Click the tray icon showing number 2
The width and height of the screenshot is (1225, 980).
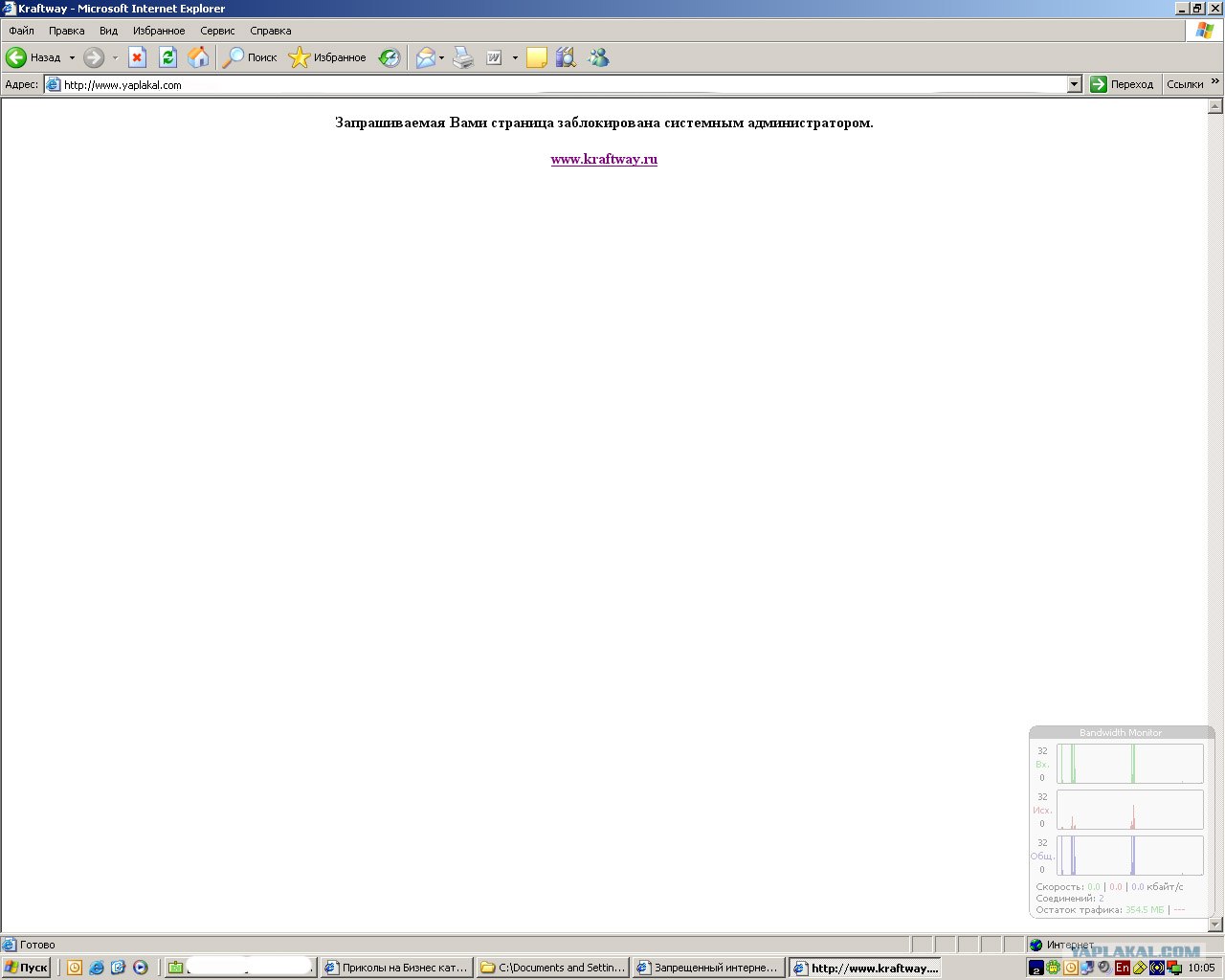point(1036,968)
